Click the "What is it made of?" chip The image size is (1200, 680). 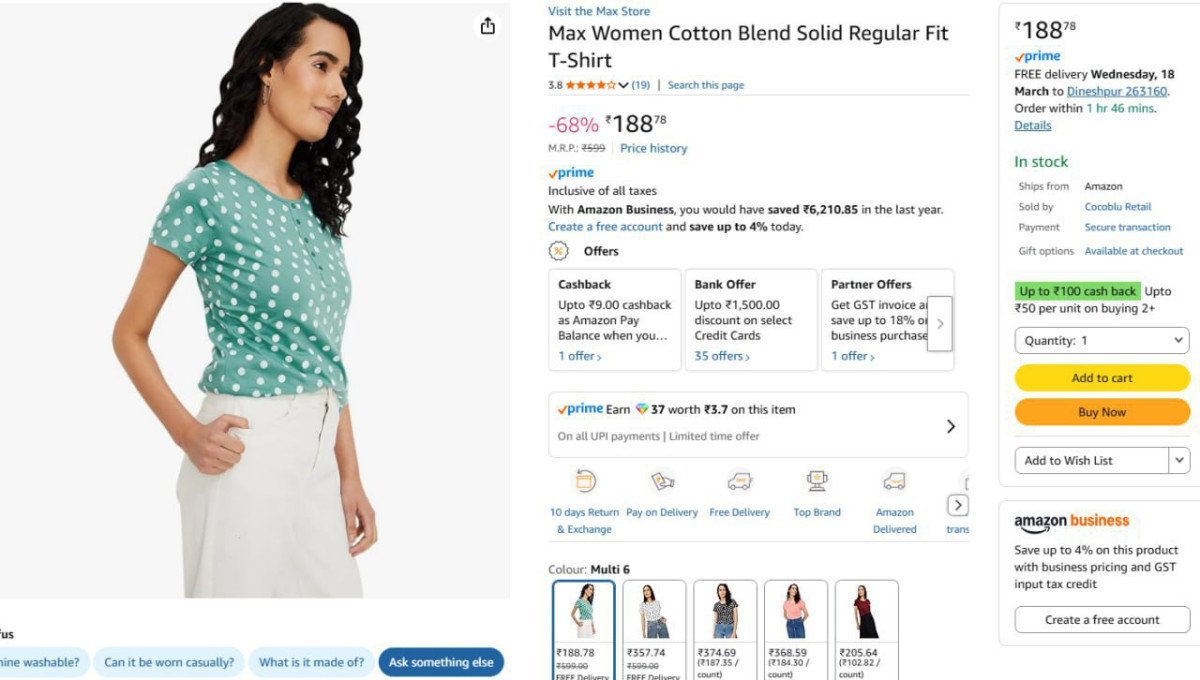click(311, 662)
